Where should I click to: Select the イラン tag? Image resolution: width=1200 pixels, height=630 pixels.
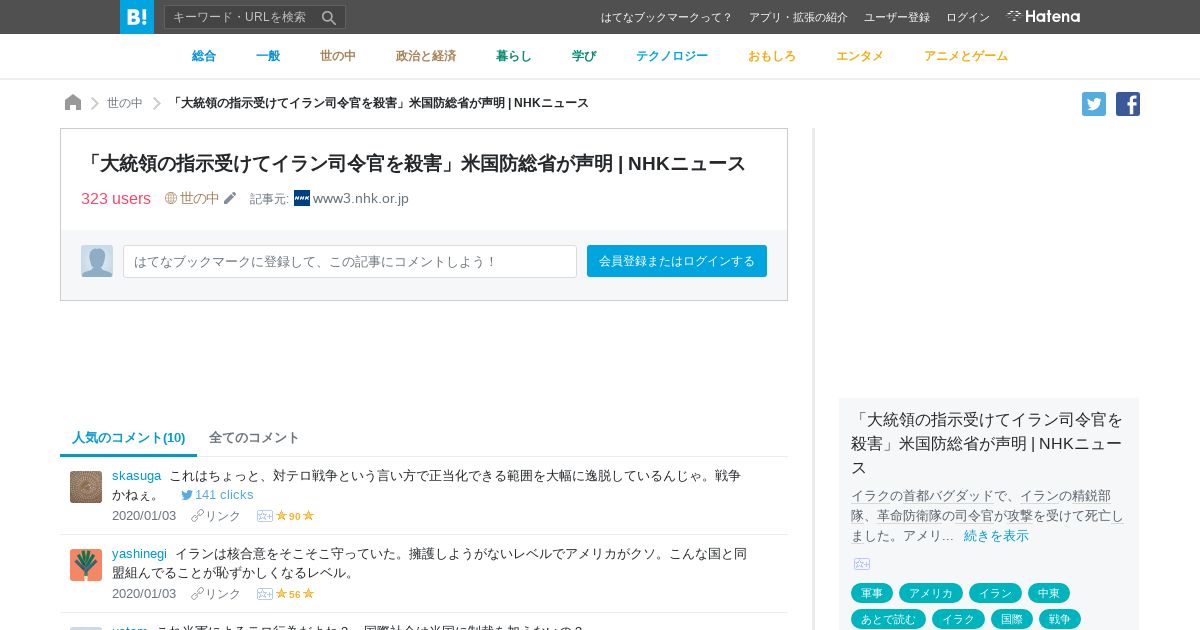[995, 593]
